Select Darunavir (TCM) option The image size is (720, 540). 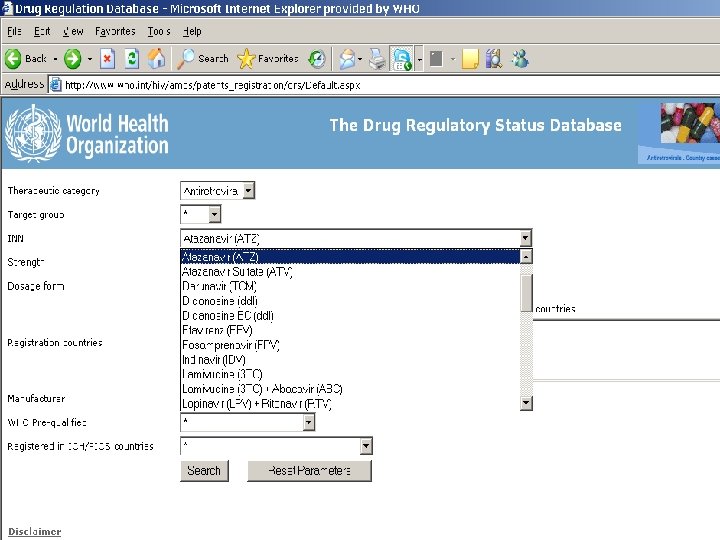350,286
